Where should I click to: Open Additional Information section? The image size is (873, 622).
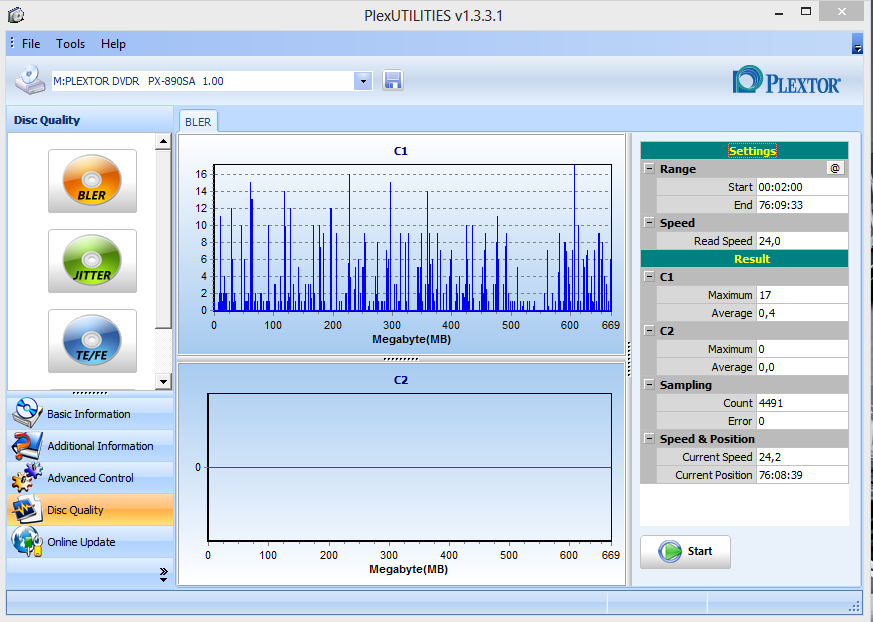point(90,446)
